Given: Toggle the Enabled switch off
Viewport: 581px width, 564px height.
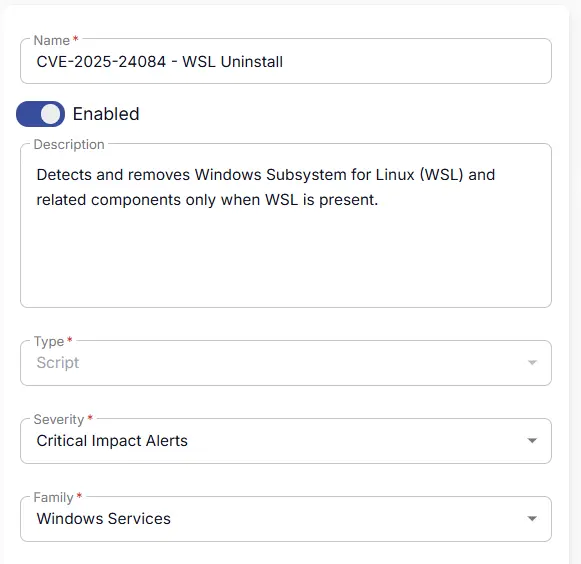Looking at the screenshot, I should (40, 114).
